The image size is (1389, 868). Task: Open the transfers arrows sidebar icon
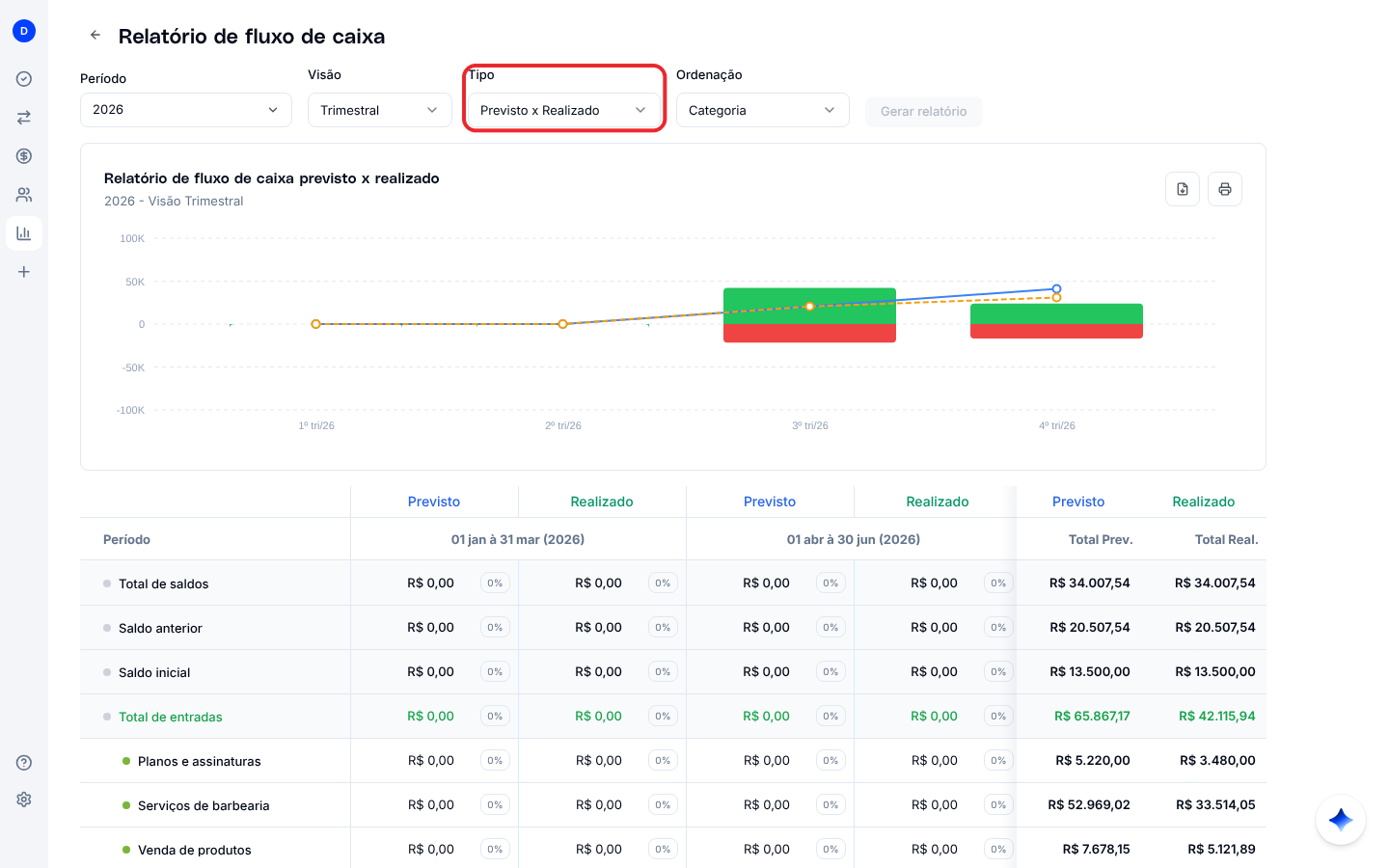coord(24,118)
